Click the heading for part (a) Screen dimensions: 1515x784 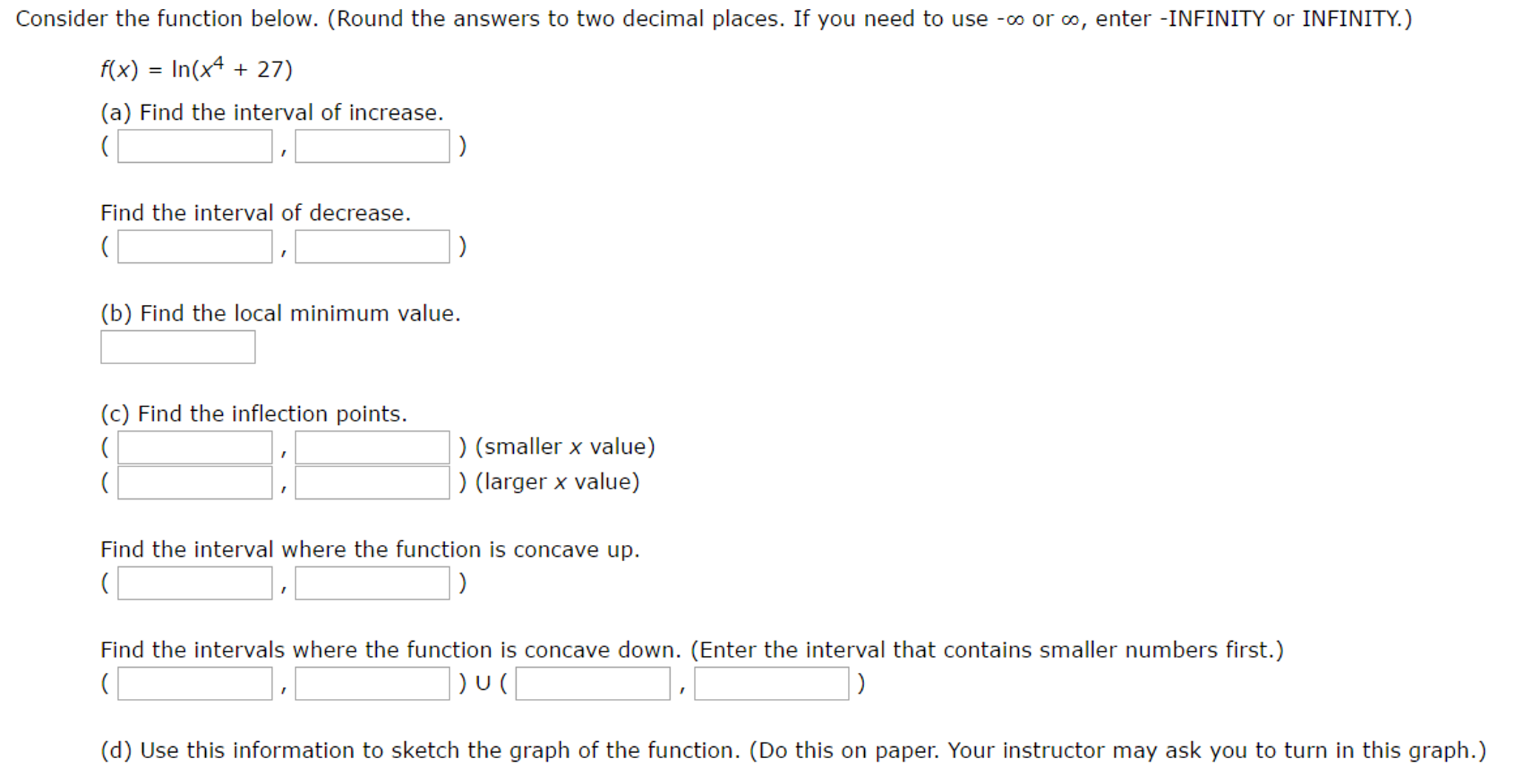coord(272,112)
